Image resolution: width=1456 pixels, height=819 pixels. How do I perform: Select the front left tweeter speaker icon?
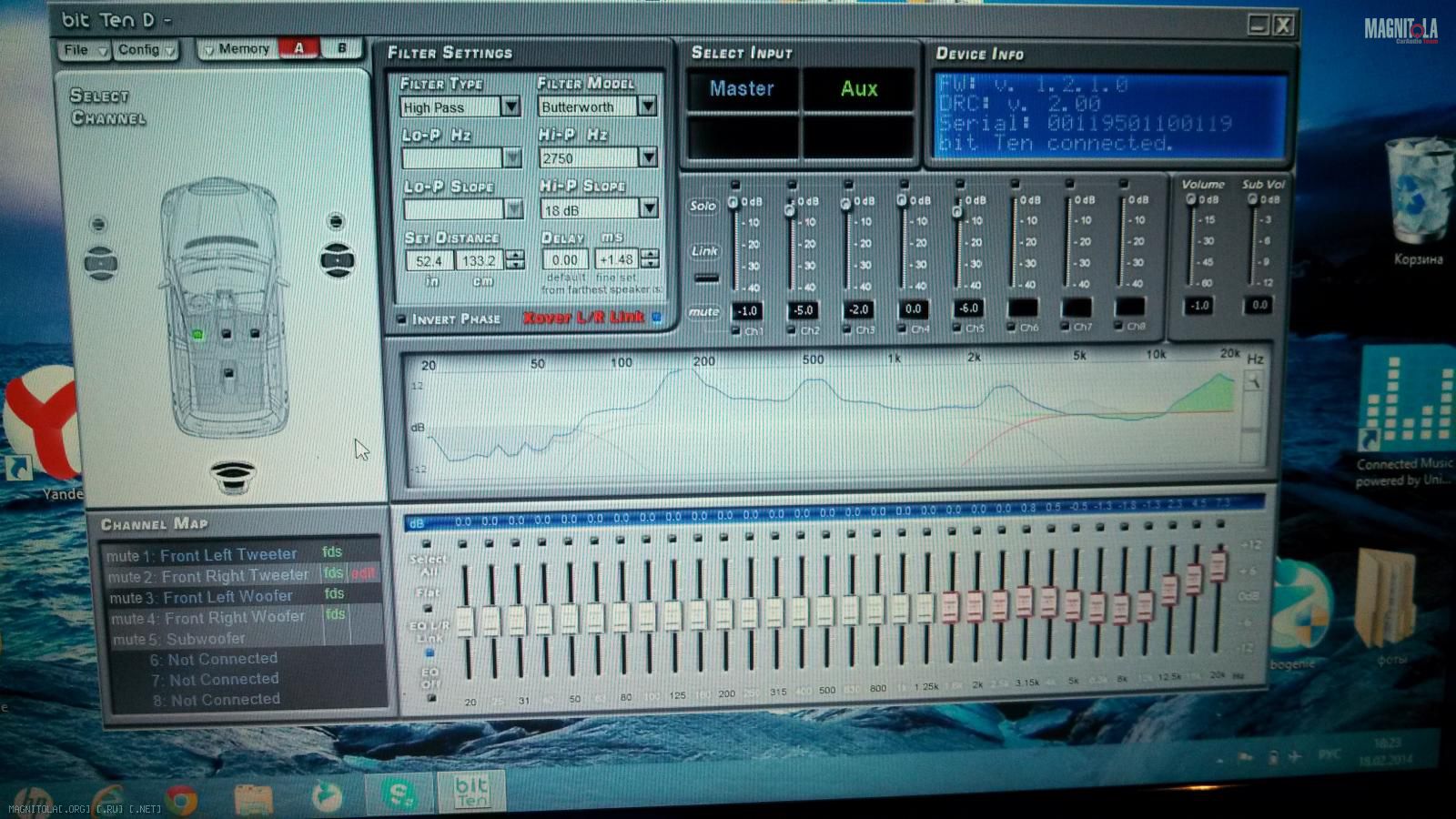tap(98, 224)
